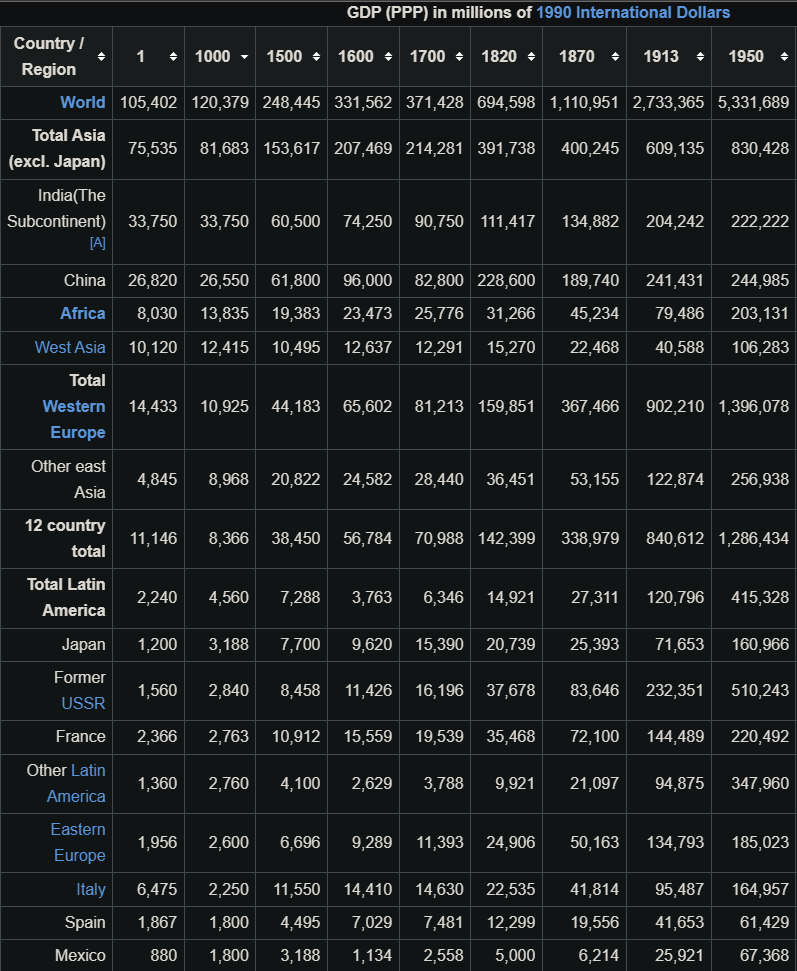
Task: Open the Eastern Europe link
Action: coord(78,842)
